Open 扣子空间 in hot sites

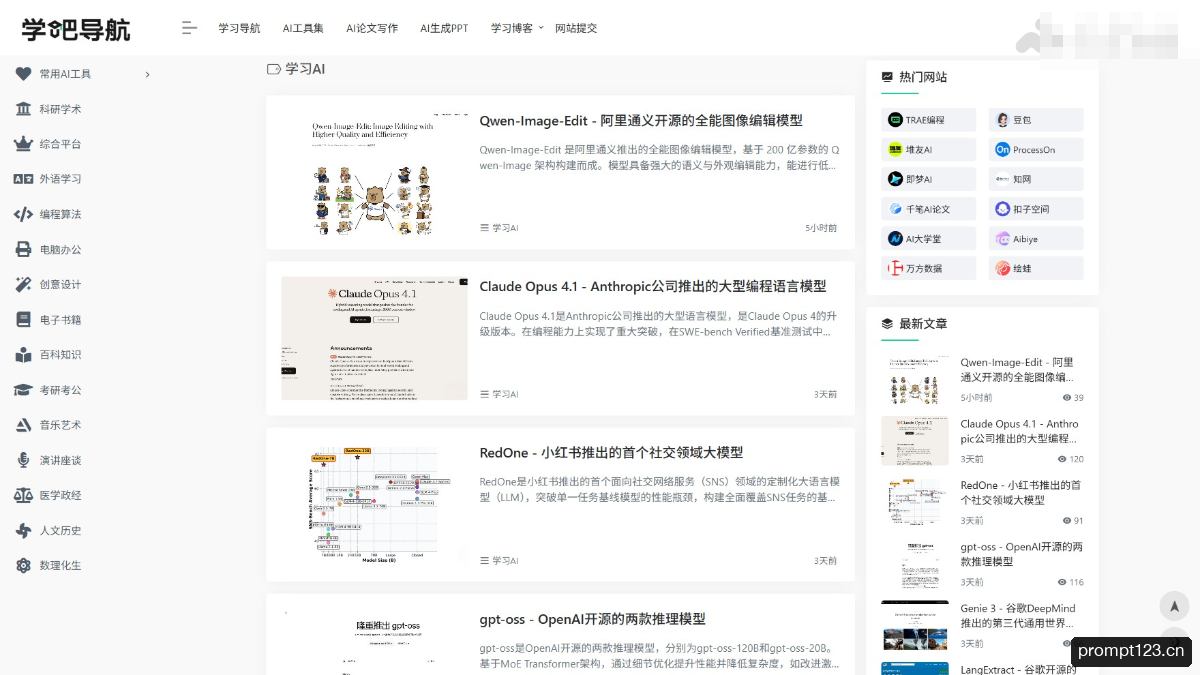1036,209
